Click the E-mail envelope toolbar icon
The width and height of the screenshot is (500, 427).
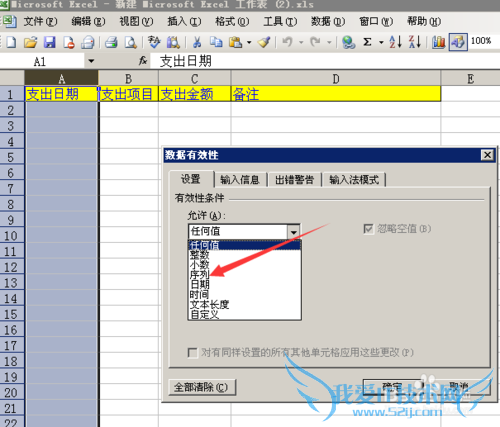tap(88, 42)
